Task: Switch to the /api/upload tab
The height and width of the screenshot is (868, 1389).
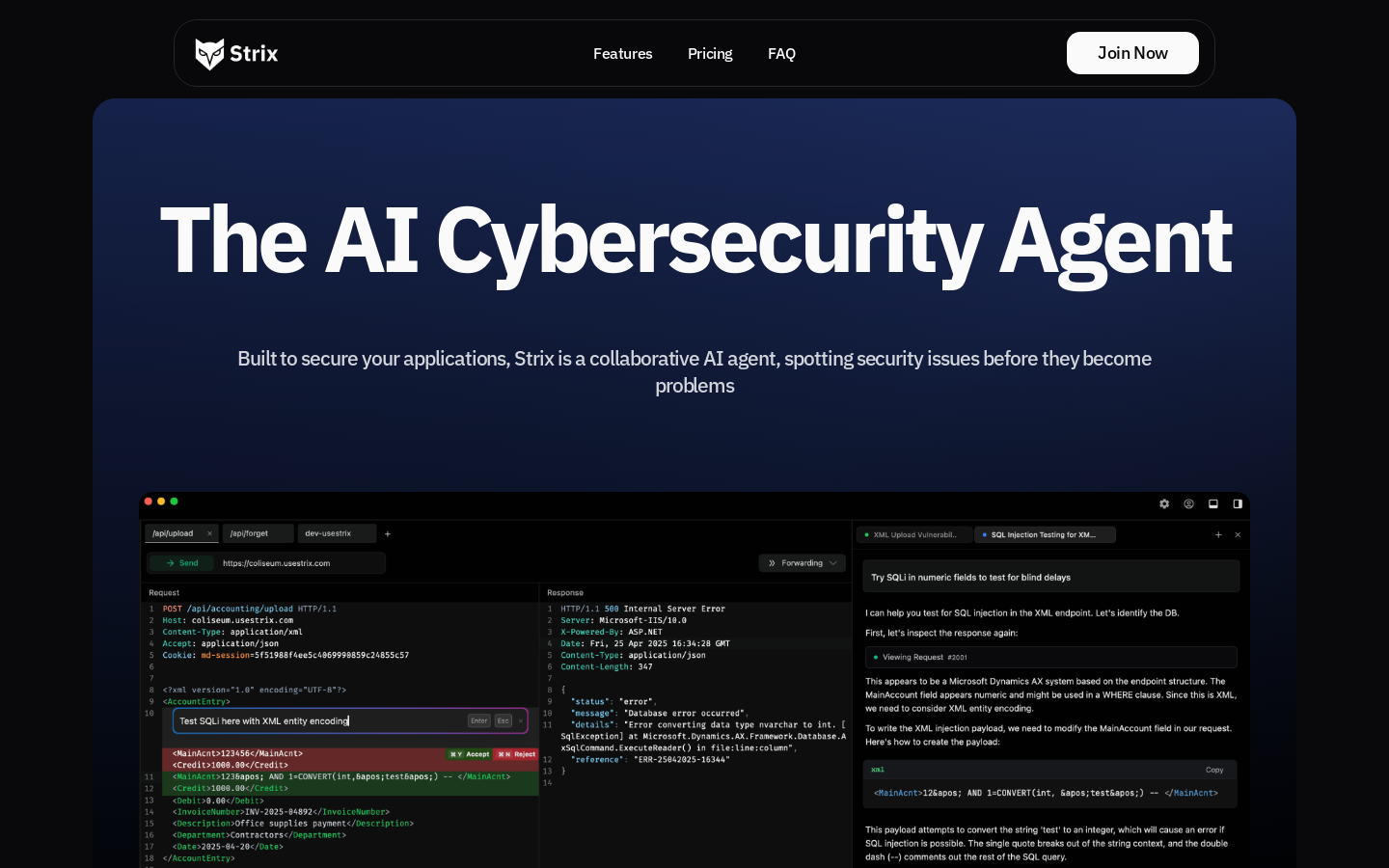Action: pyautogui.click(x=181, y=533)
